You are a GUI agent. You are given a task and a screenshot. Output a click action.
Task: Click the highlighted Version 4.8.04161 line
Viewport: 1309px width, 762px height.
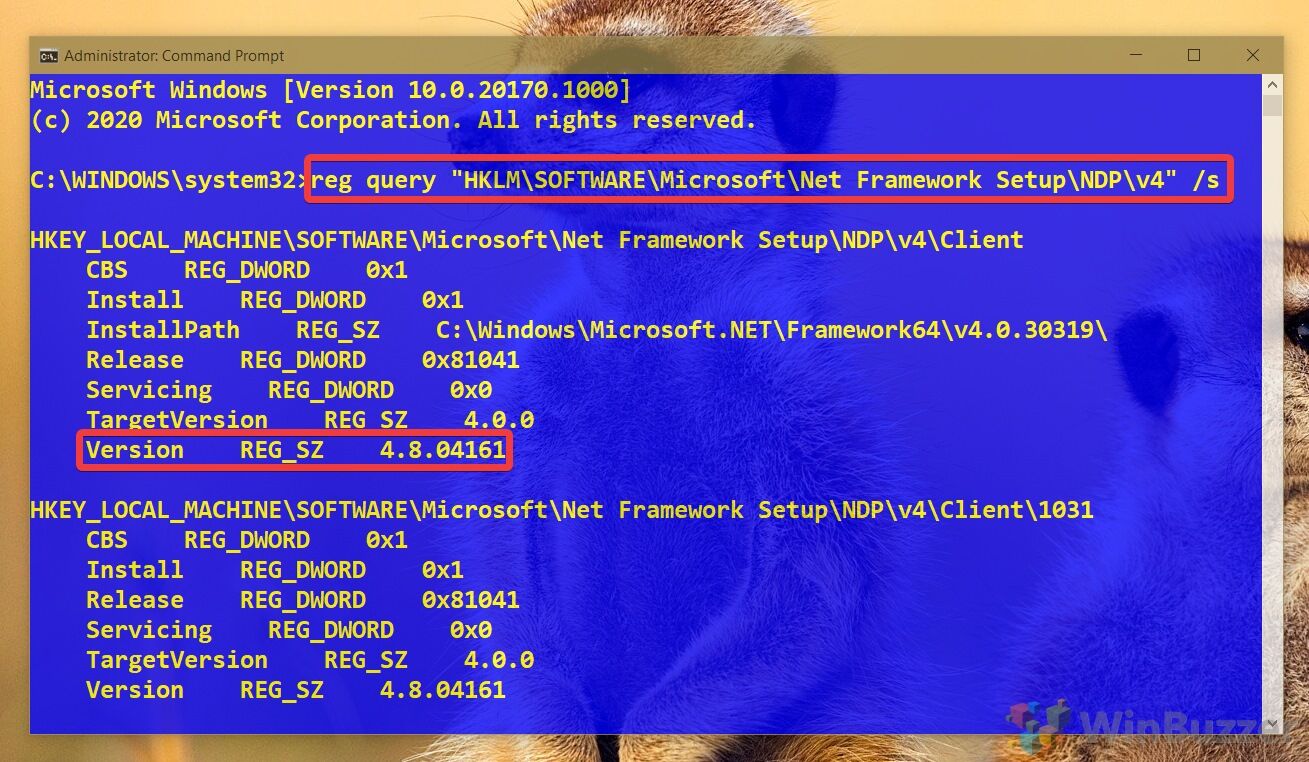coord(295,450)
